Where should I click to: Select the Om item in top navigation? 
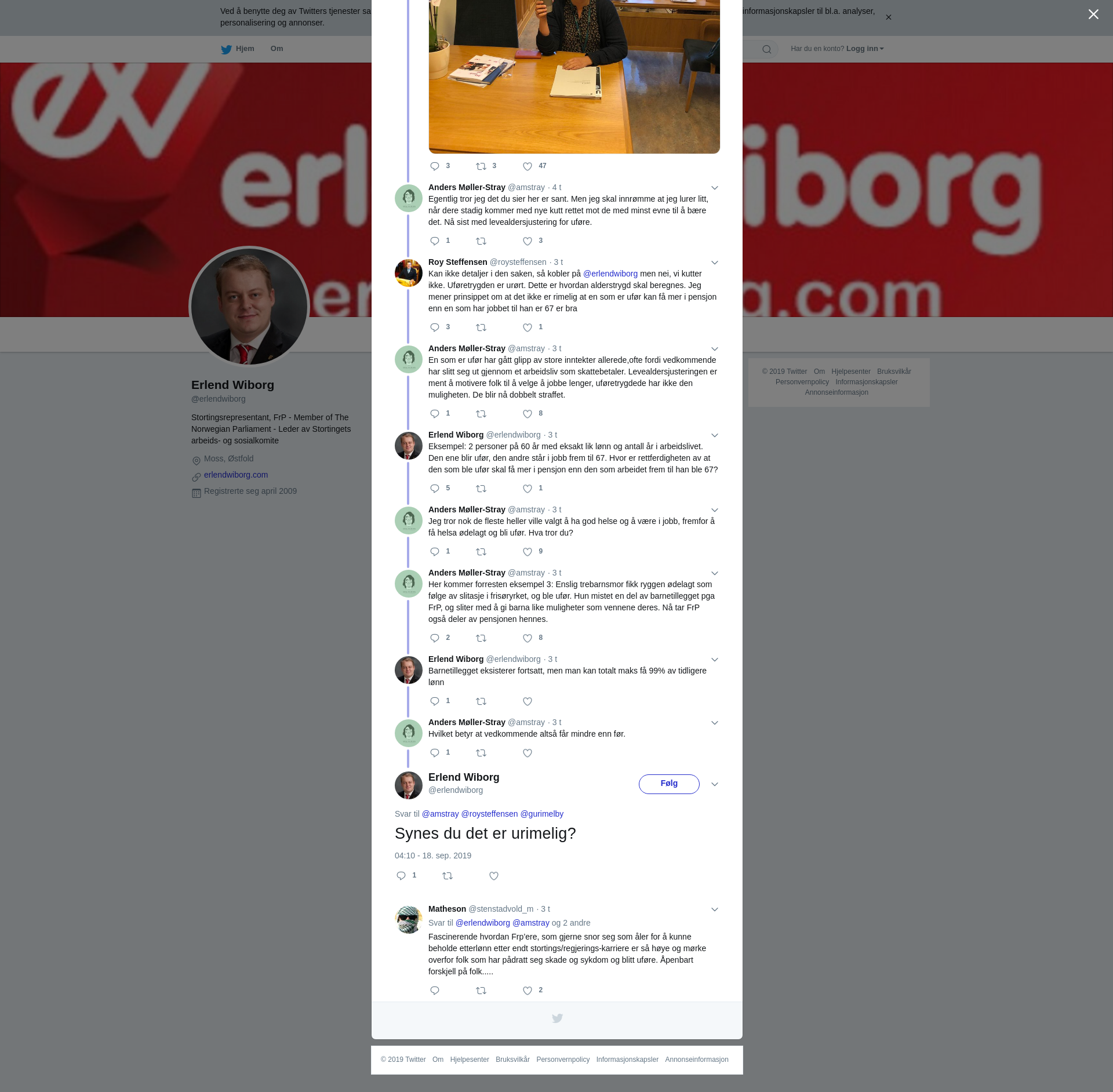click(277, 49)
